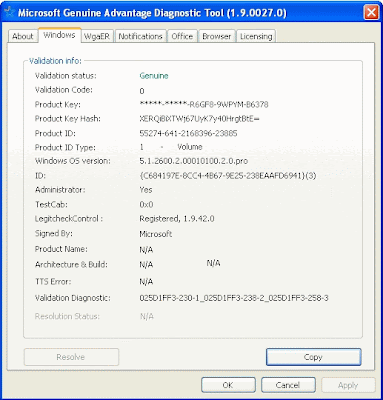Click Product ID 55274-641-2168396-23885

tap(188, 133)
